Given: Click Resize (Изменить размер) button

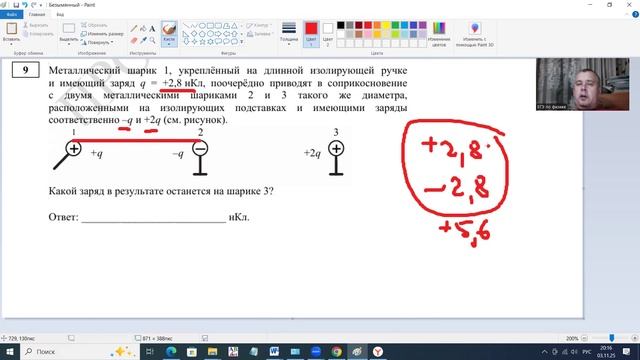Looking at the screenshot, I should coord(102,34).
